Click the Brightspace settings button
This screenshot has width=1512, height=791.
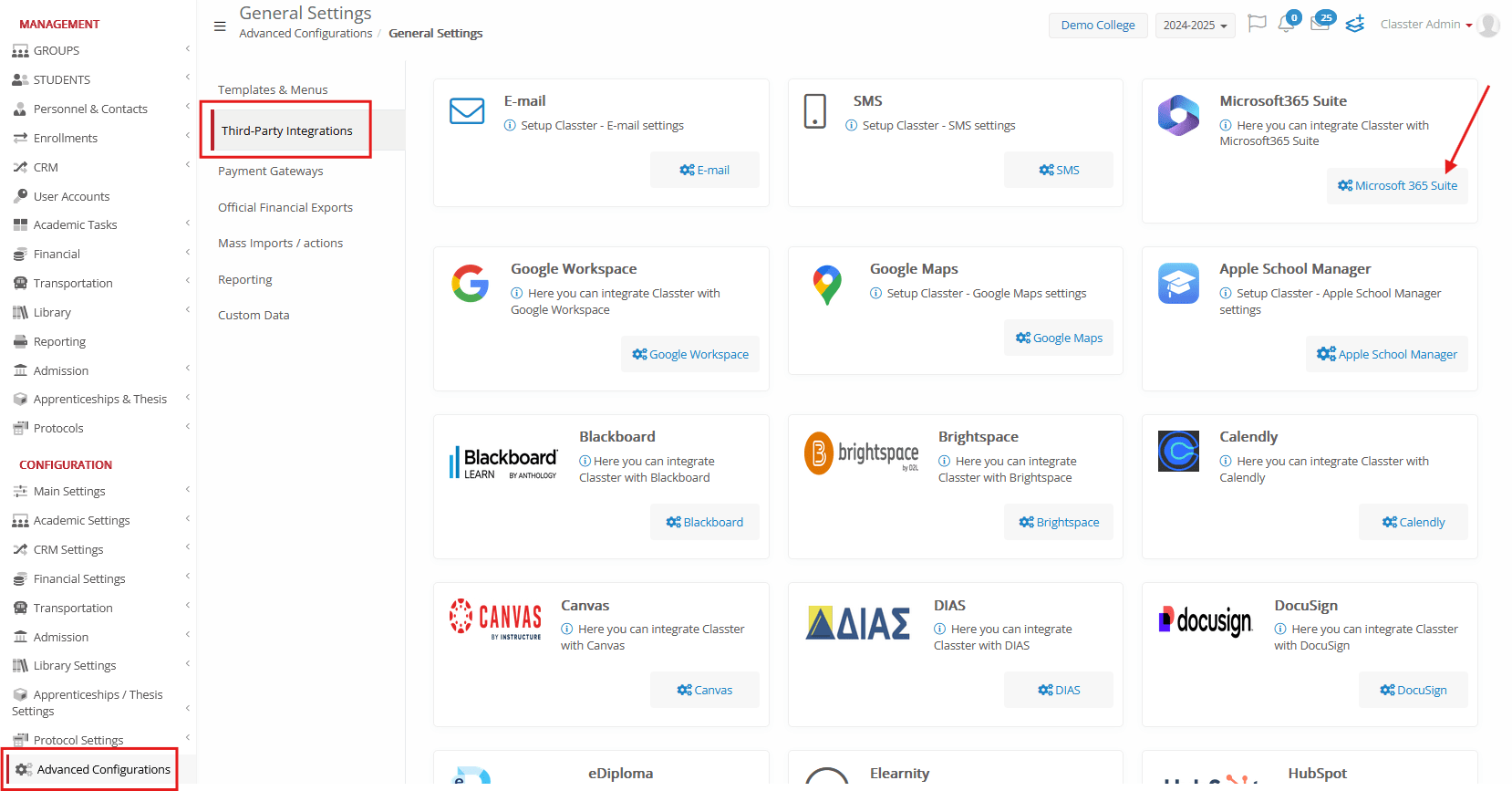1058,522
